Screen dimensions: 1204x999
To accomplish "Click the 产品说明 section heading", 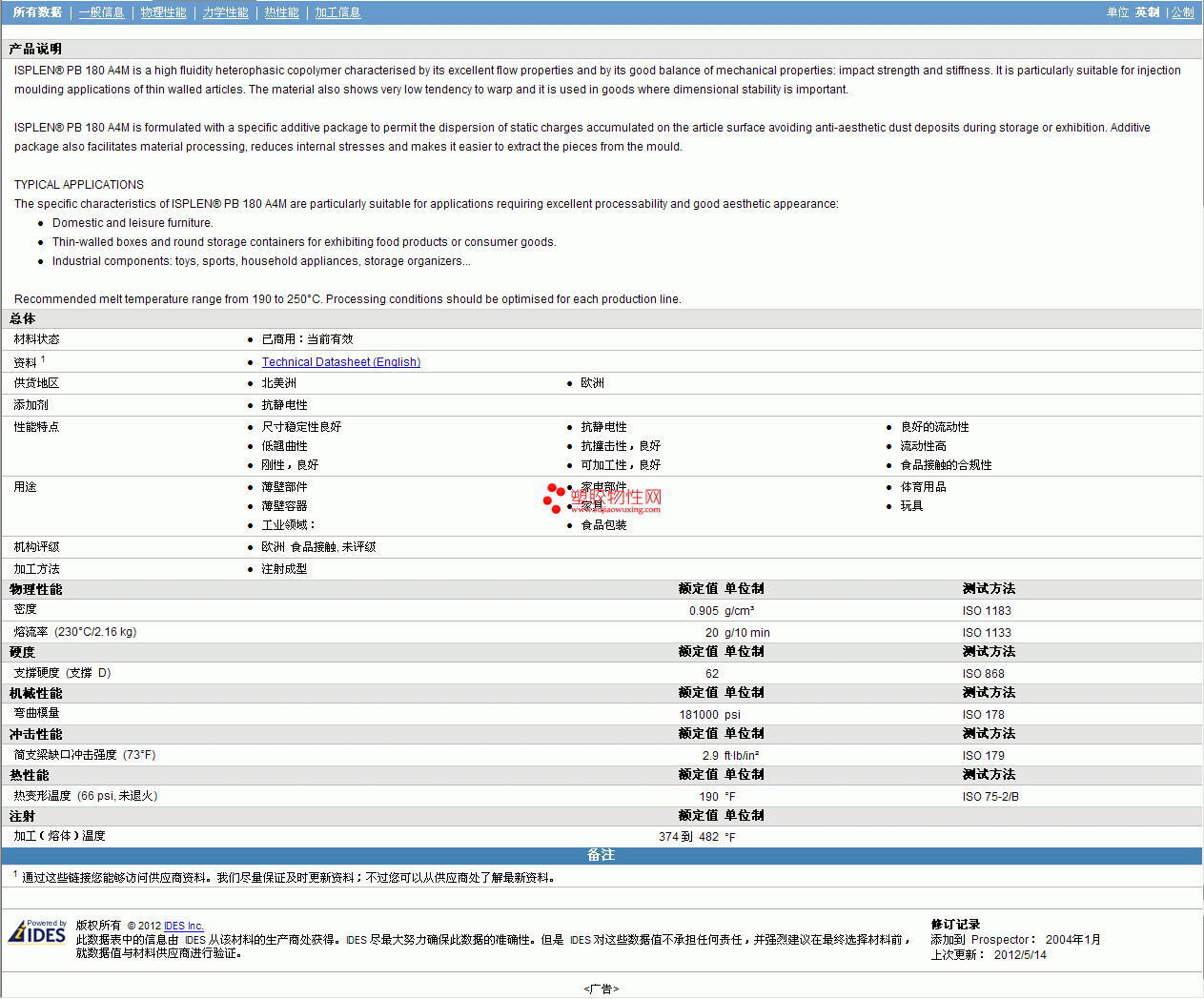I will [x=35, y=49].
